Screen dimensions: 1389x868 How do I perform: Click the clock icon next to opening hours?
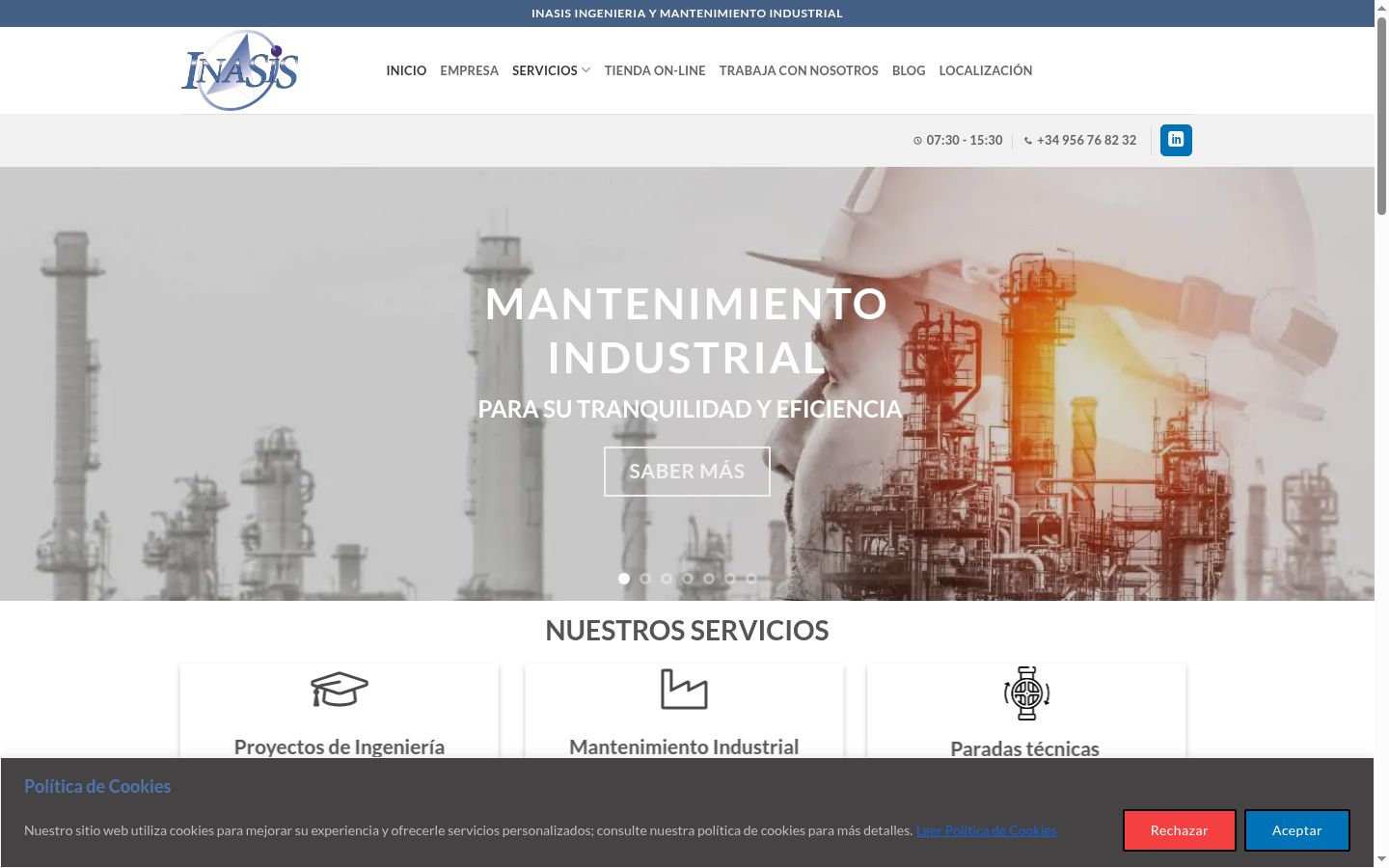point(917,141)
